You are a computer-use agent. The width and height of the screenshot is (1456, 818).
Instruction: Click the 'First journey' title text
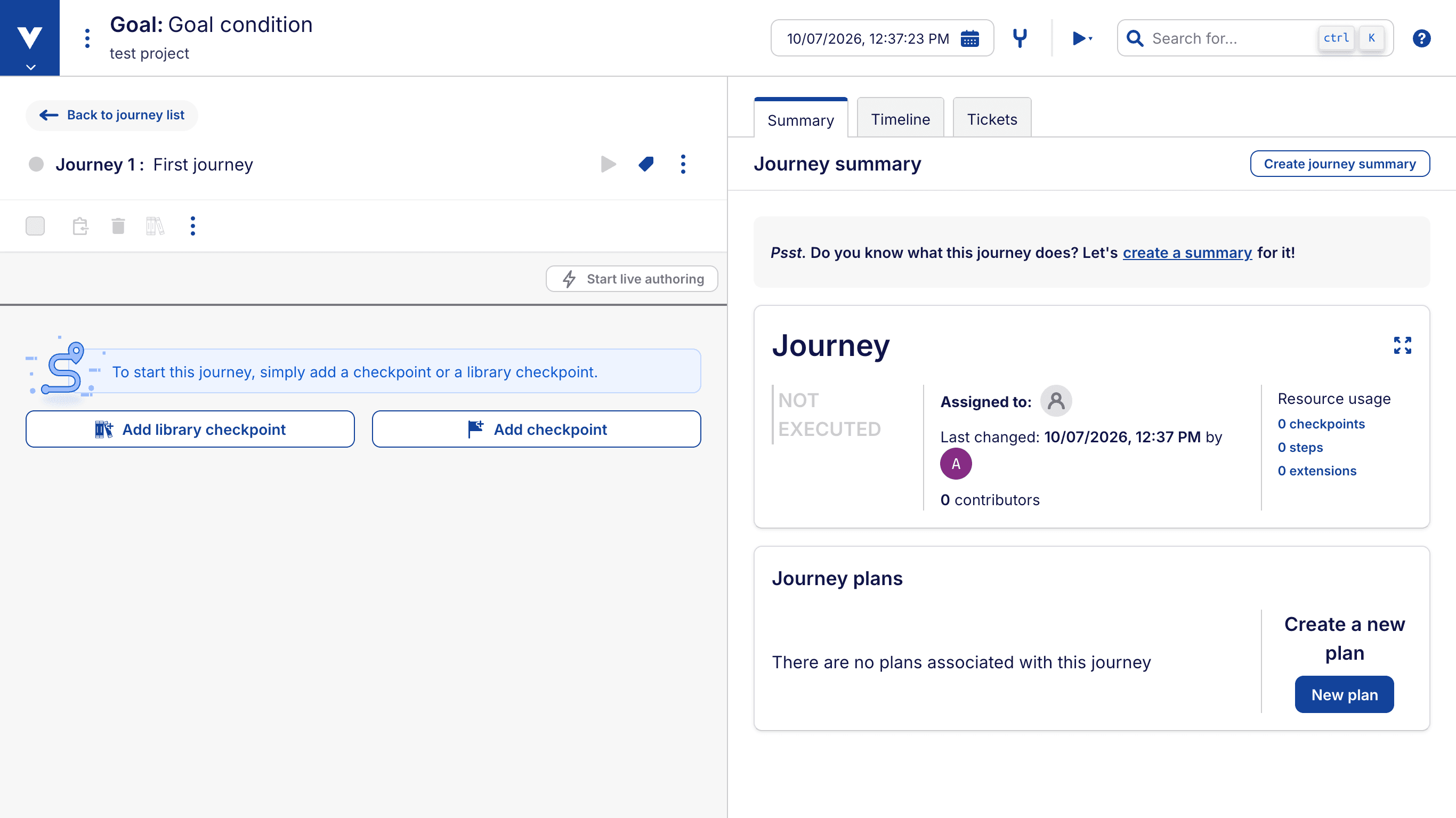(203, 165)
